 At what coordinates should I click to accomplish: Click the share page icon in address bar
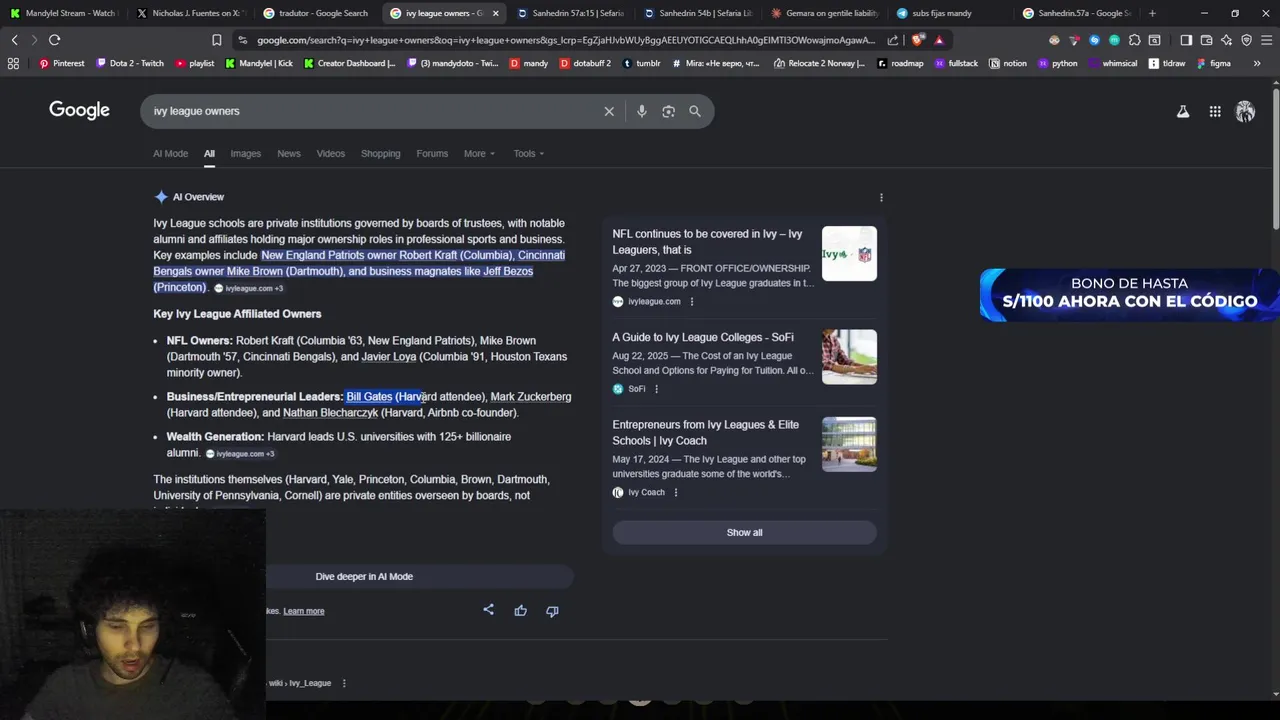click(892, 40)
